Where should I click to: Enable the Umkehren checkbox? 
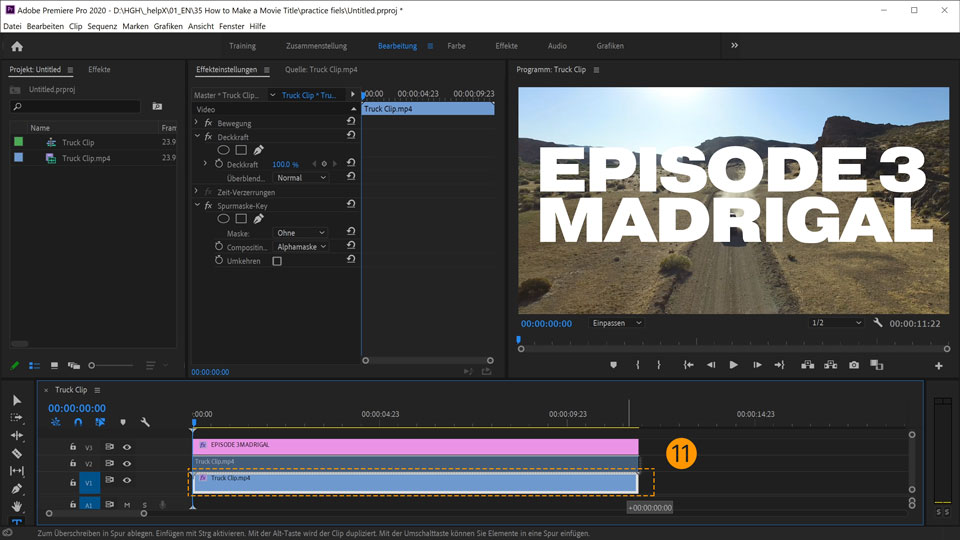pos(277,261)
